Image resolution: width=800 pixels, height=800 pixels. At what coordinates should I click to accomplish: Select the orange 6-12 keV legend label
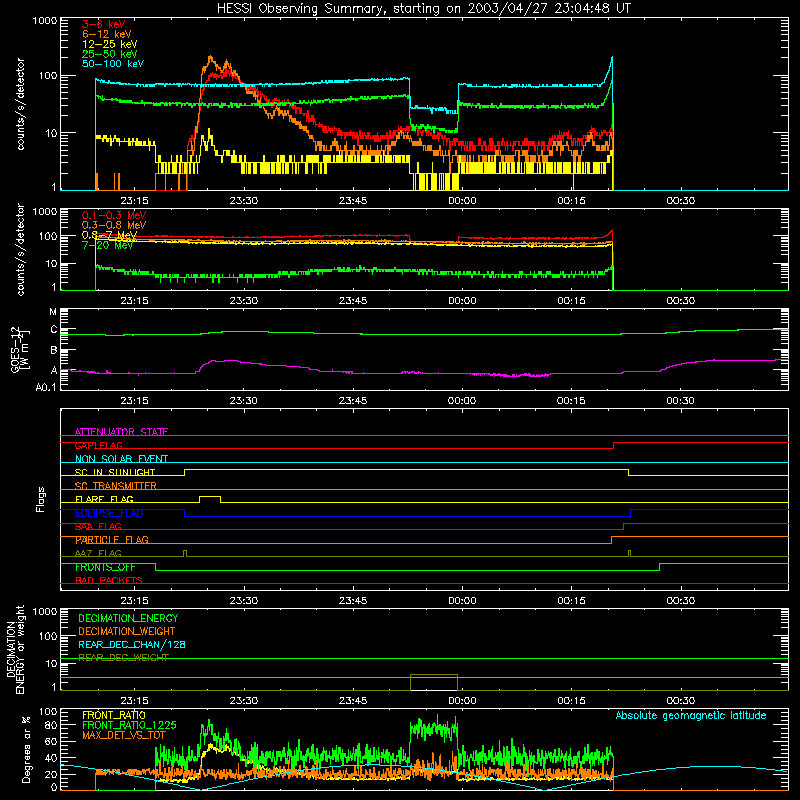(x=107, y=34)
